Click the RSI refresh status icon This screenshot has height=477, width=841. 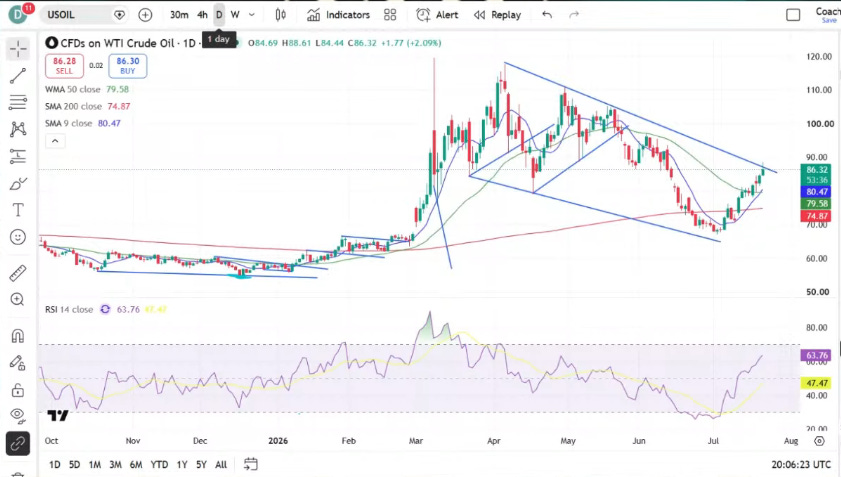pyautogui.click(x=105, y=310)
